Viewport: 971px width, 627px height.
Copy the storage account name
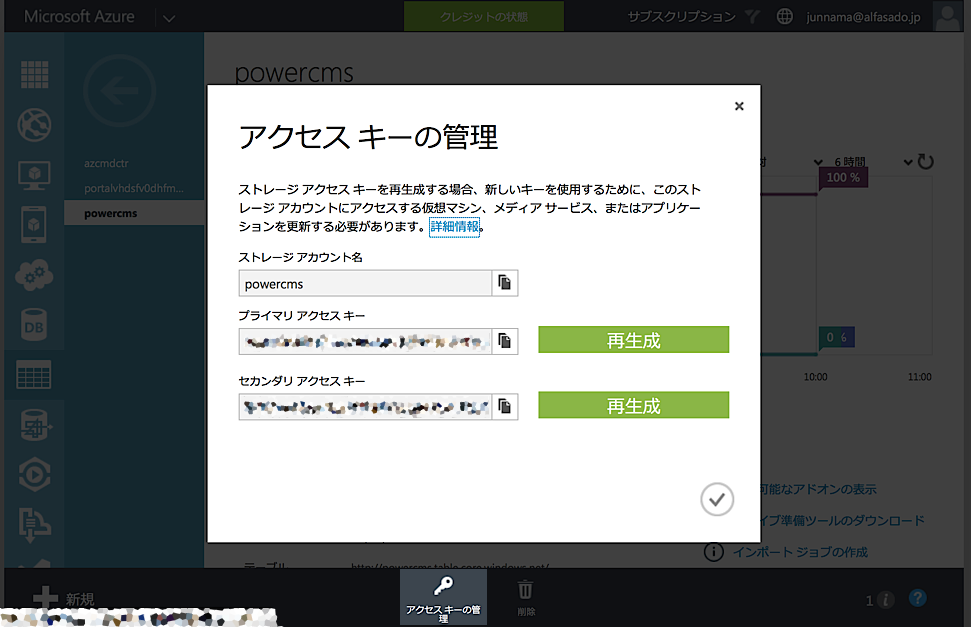coord(505,283)
